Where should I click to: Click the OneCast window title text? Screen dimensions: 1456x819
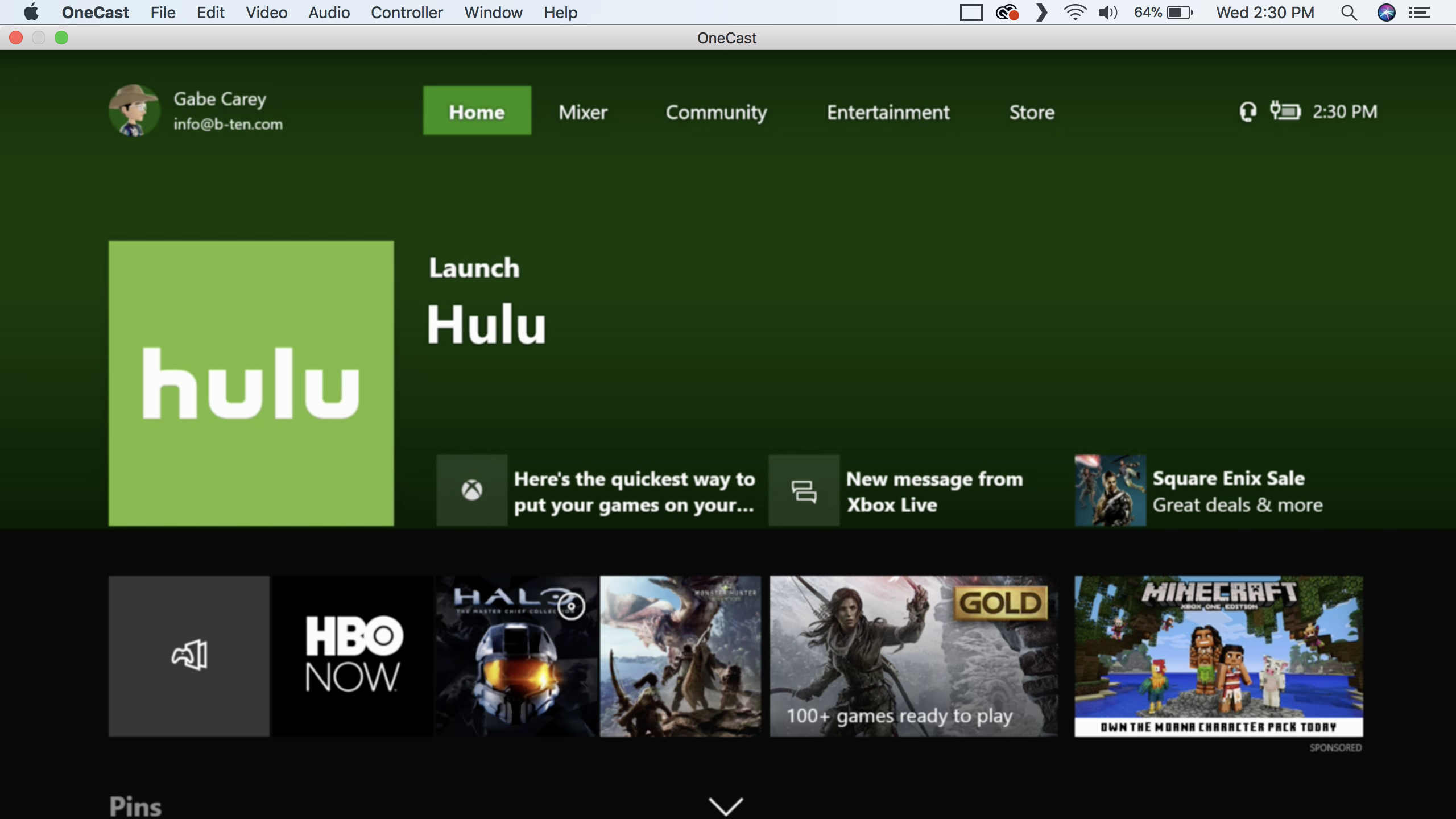click(727, 38)
